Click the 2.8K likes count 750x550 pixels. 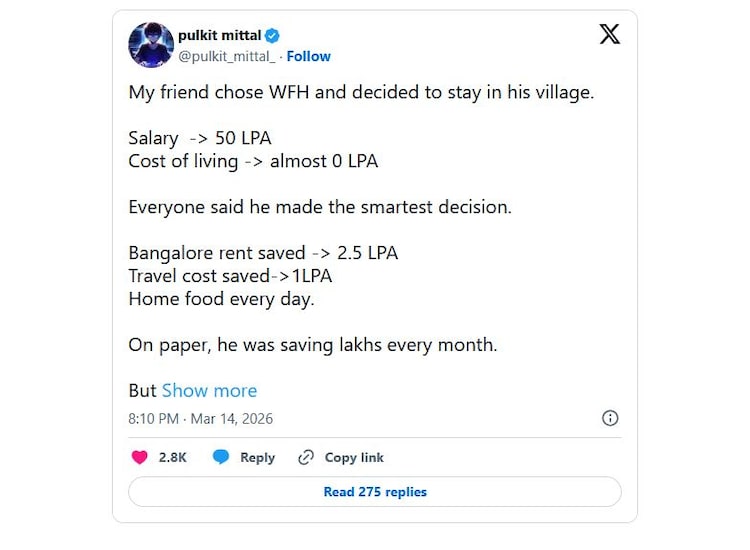tap(173, 457)
